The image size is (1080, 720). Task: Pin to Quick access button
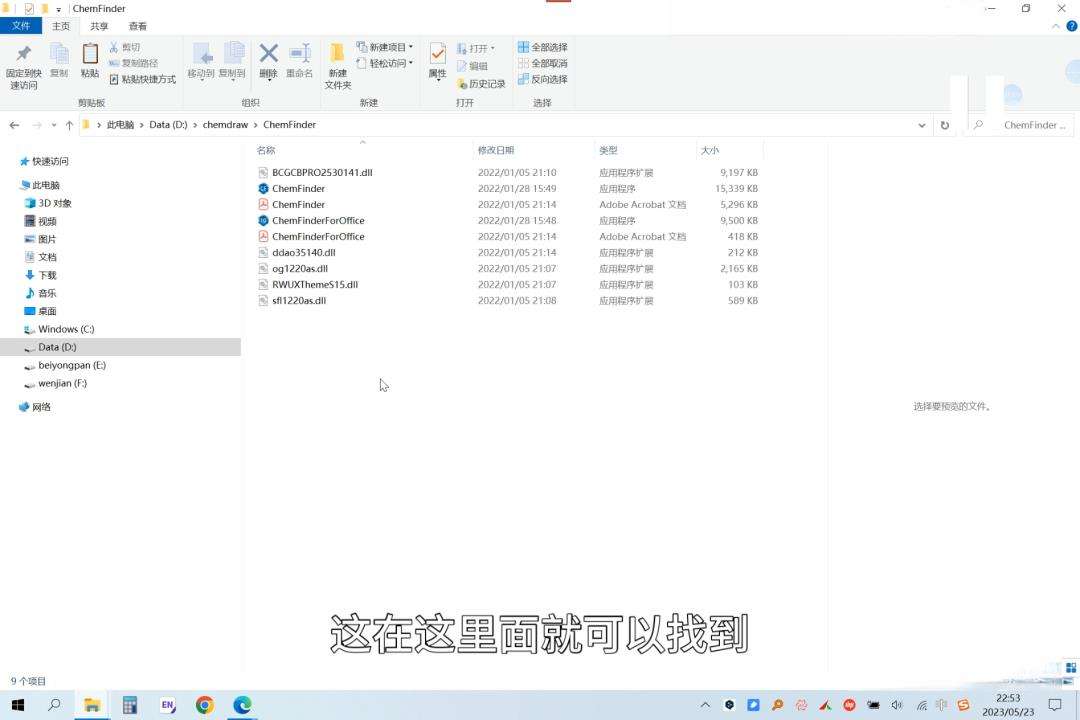(23, 66)
